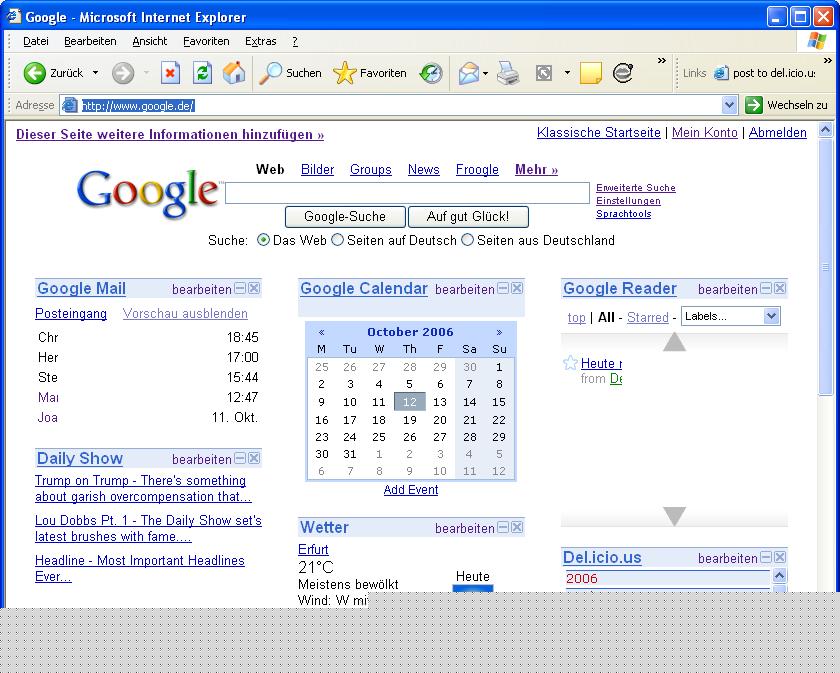The height and width of the screenshot is (673, 840).
Task: Open the ? help menu
Action: (295, 41)
